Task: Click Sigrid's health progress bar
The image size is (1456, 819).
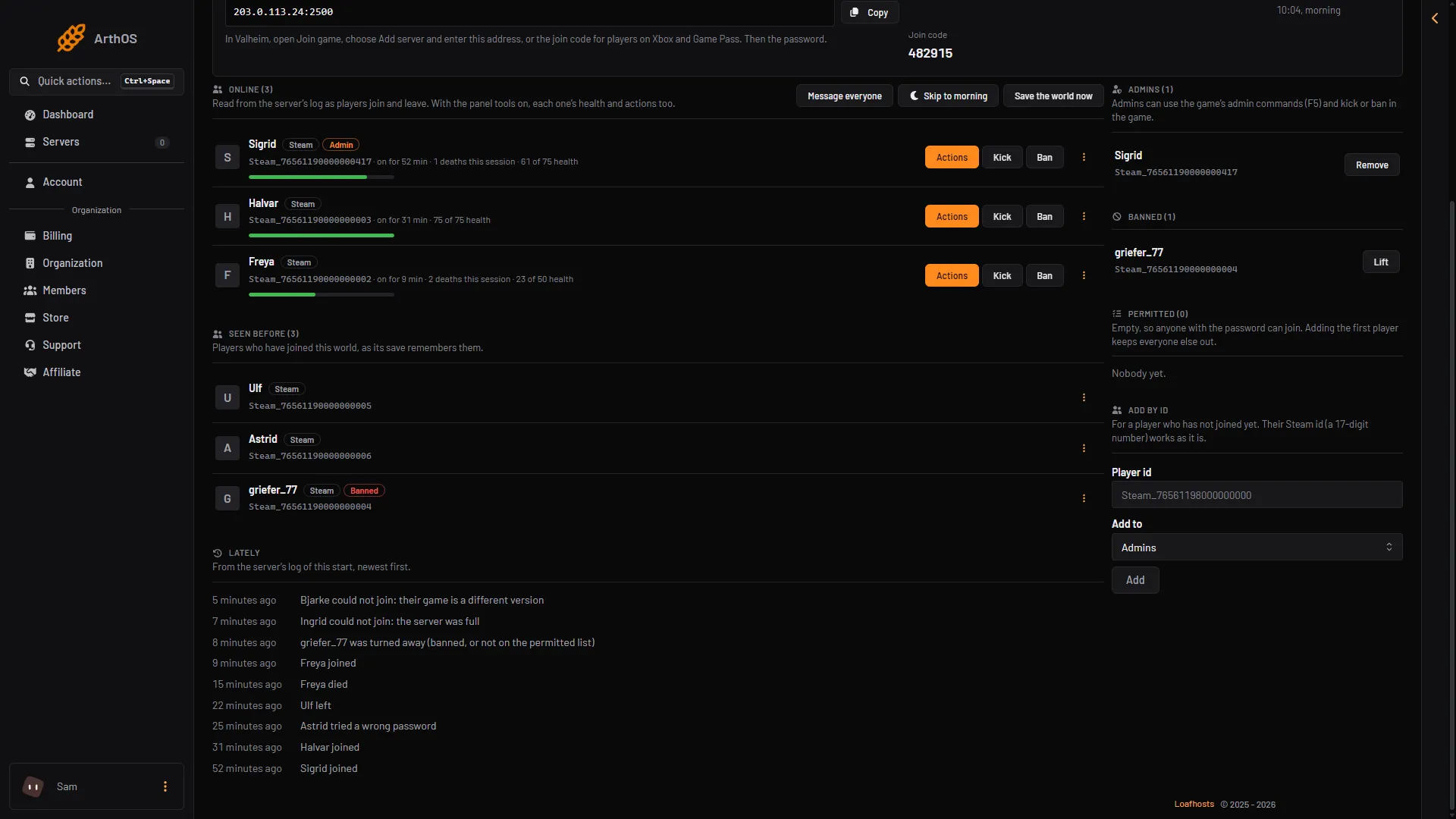Action: coord(322,177)
